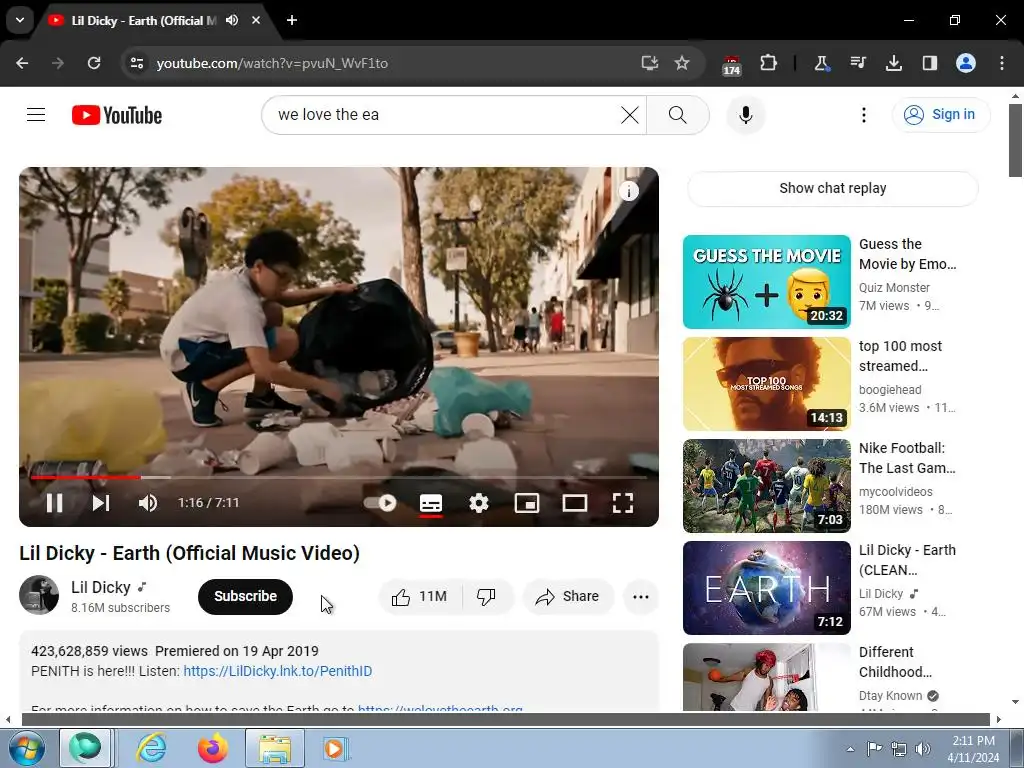
Task: Click the video progress bar
Action: point(338,477)
